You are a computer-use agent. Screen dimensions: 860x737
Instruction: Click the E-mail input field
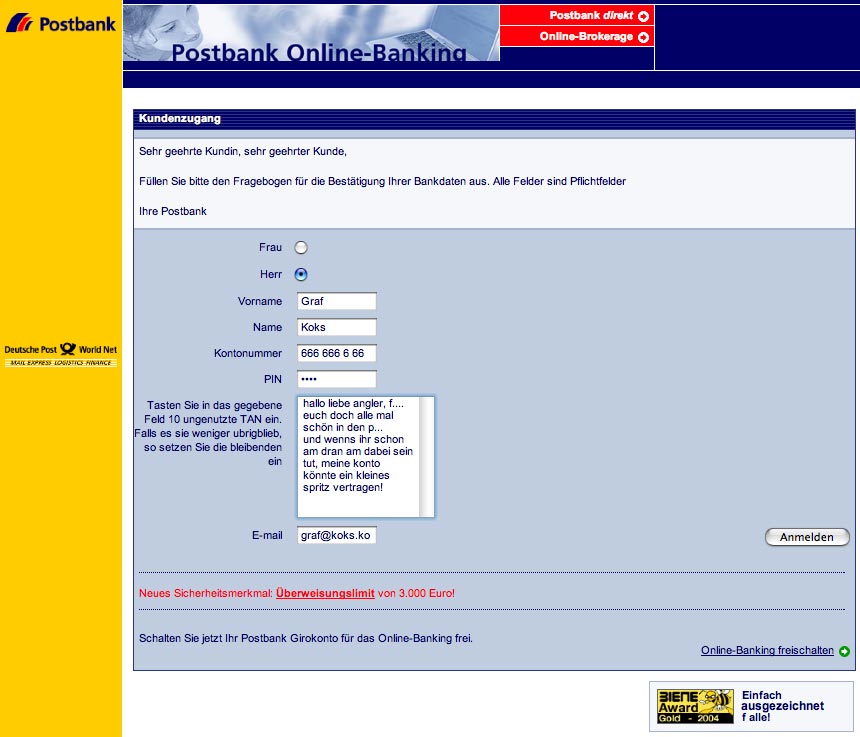(337, 535)
